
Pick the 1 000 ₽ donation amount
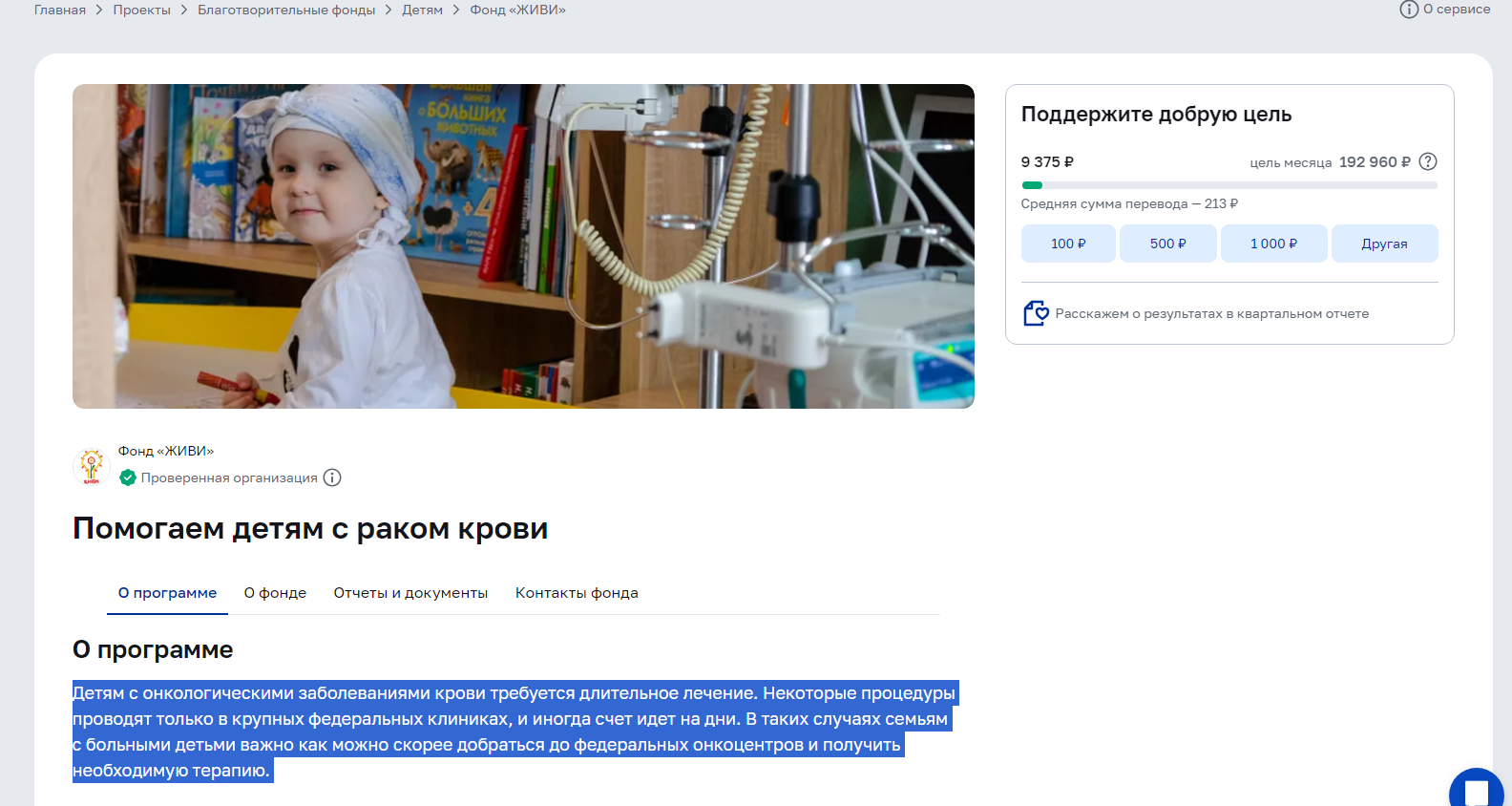tap(1273, 244)
